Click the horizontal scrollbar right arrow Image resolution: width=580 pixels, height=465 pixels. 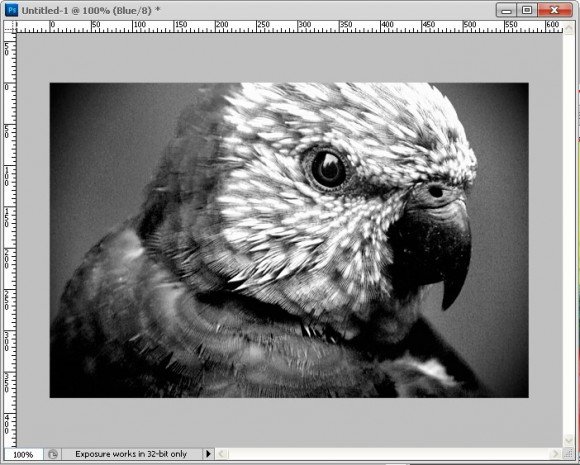coord(555,454)
